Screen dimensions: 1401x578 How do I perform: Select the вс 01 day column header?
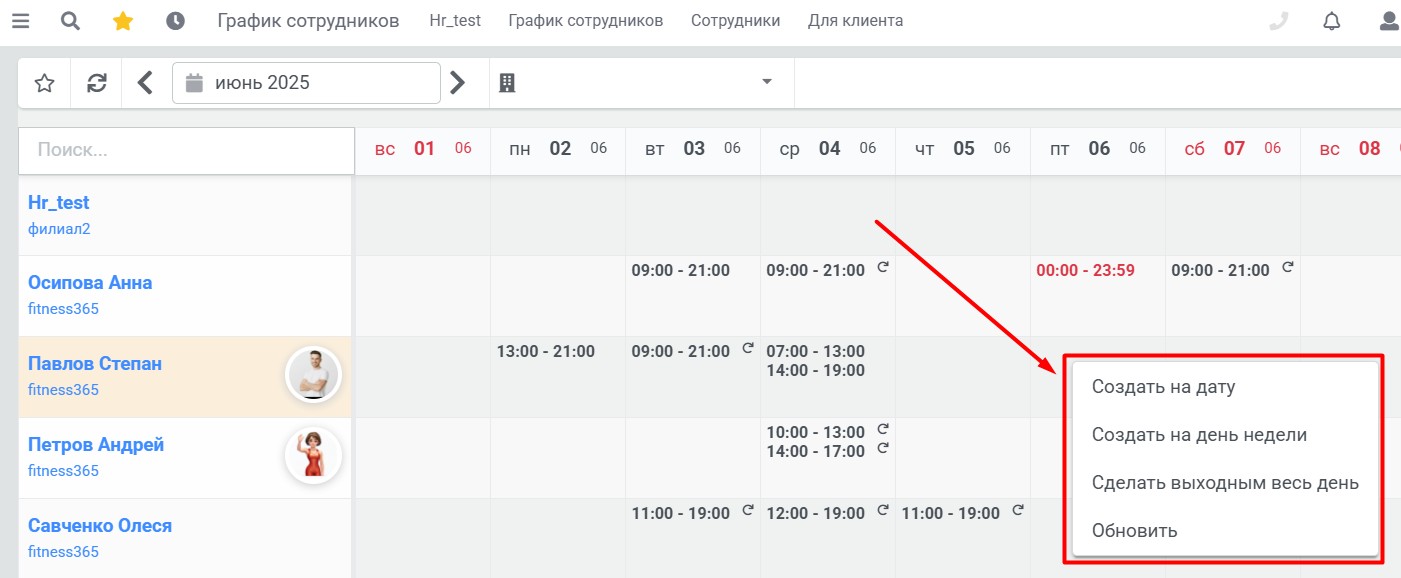424,149
